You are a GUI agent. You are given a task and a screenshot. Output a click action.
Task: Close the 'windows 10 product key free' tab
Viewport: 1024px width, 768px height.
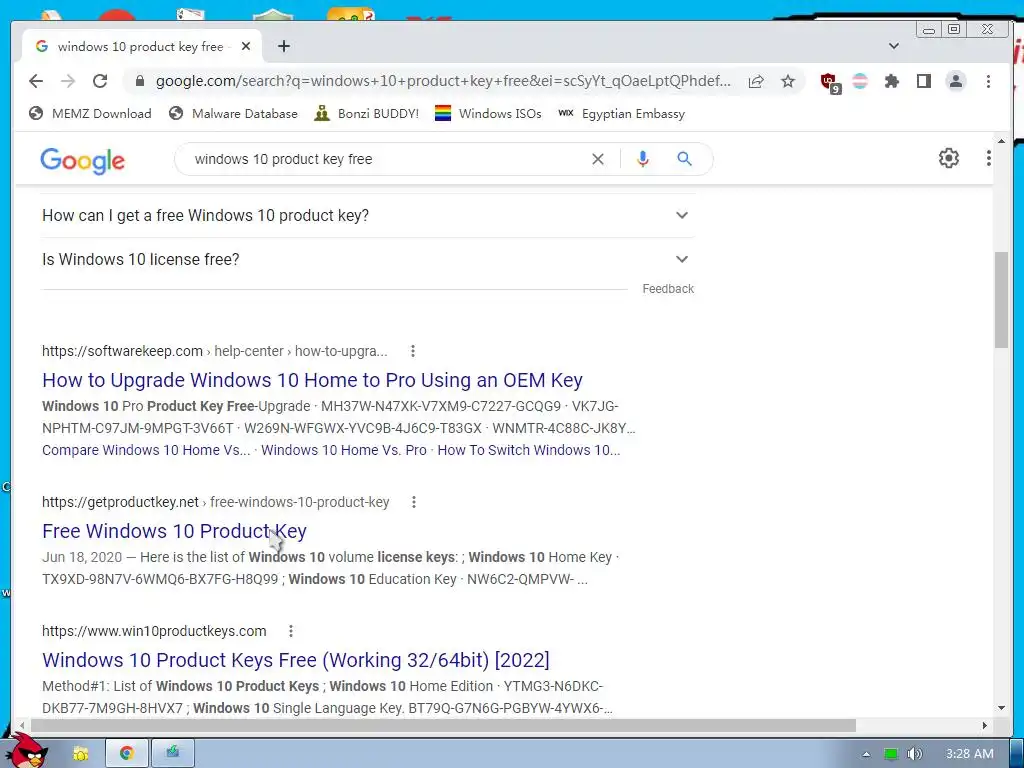(x=246, y=46)
